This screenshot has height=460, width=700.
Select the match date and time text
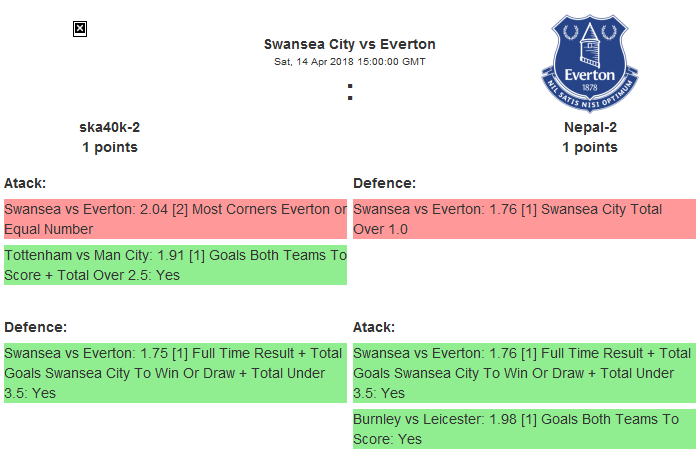click(349, 61)
